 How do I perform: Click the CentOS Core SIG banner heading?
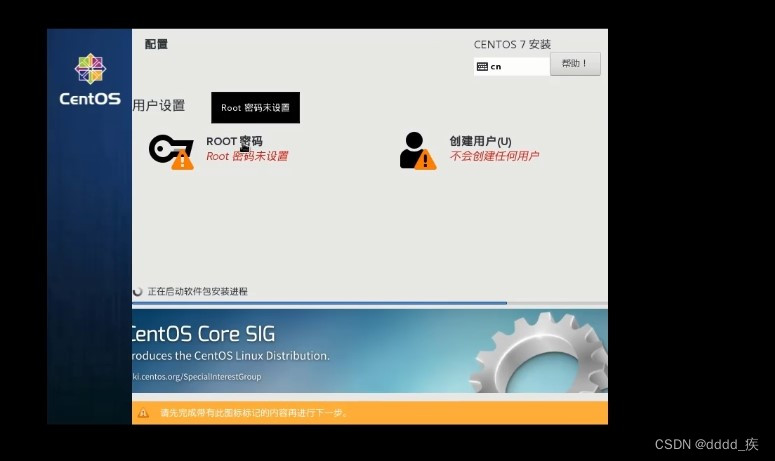pyautogui.click(x=204, y=334)
